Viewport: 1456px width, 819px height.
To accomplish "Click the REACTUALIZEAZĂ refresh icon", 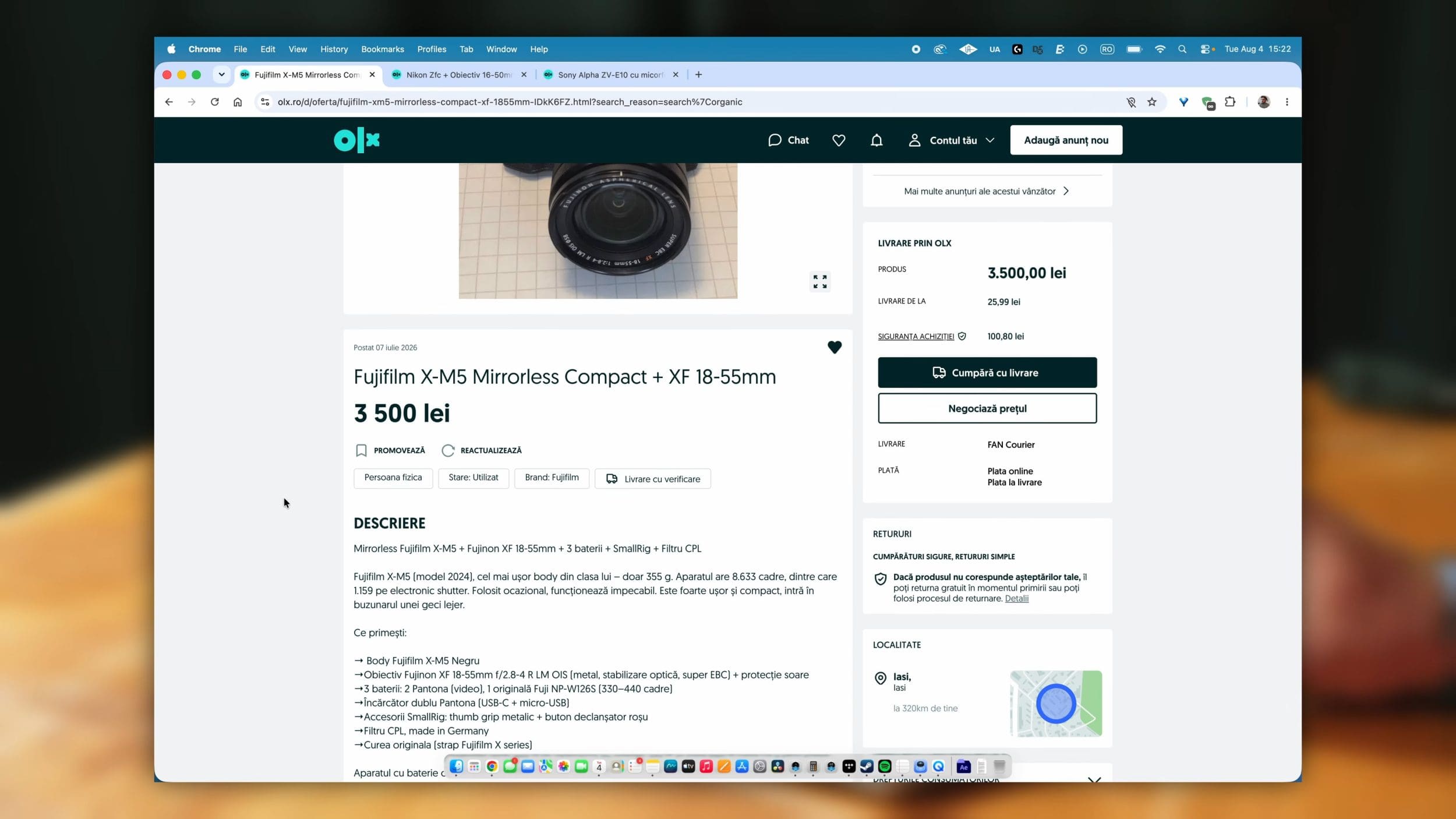I will click(x=448, y=450).
